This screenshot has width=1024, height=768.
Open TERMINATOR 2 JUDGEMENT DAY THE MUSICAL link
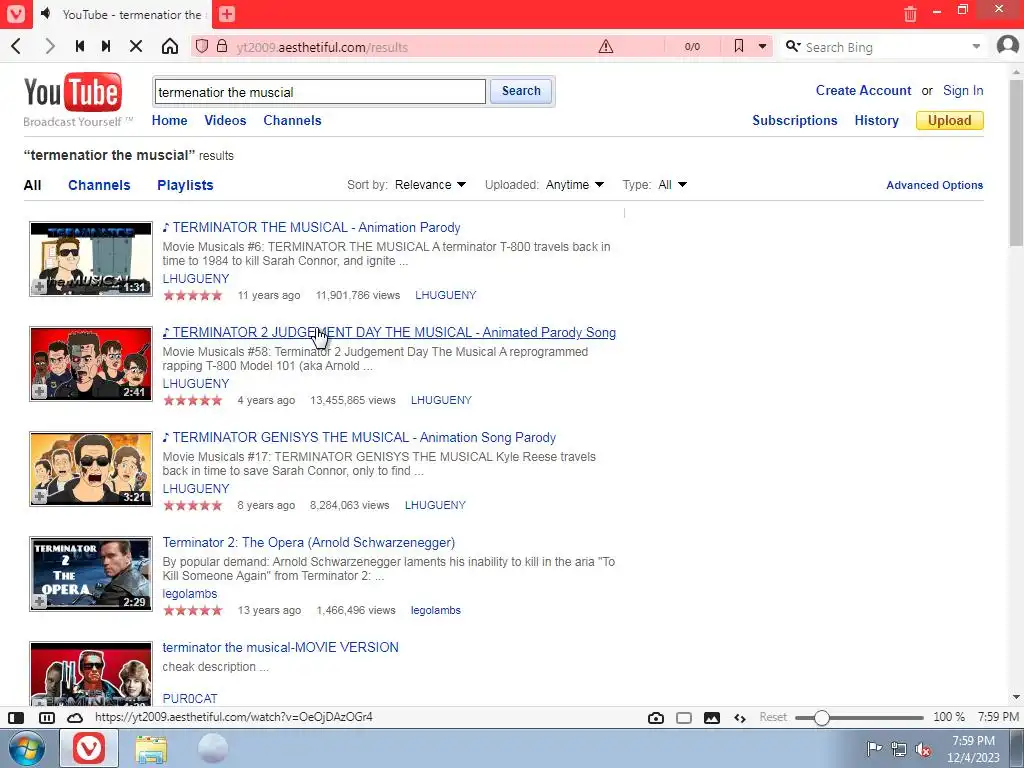[389, 332]
